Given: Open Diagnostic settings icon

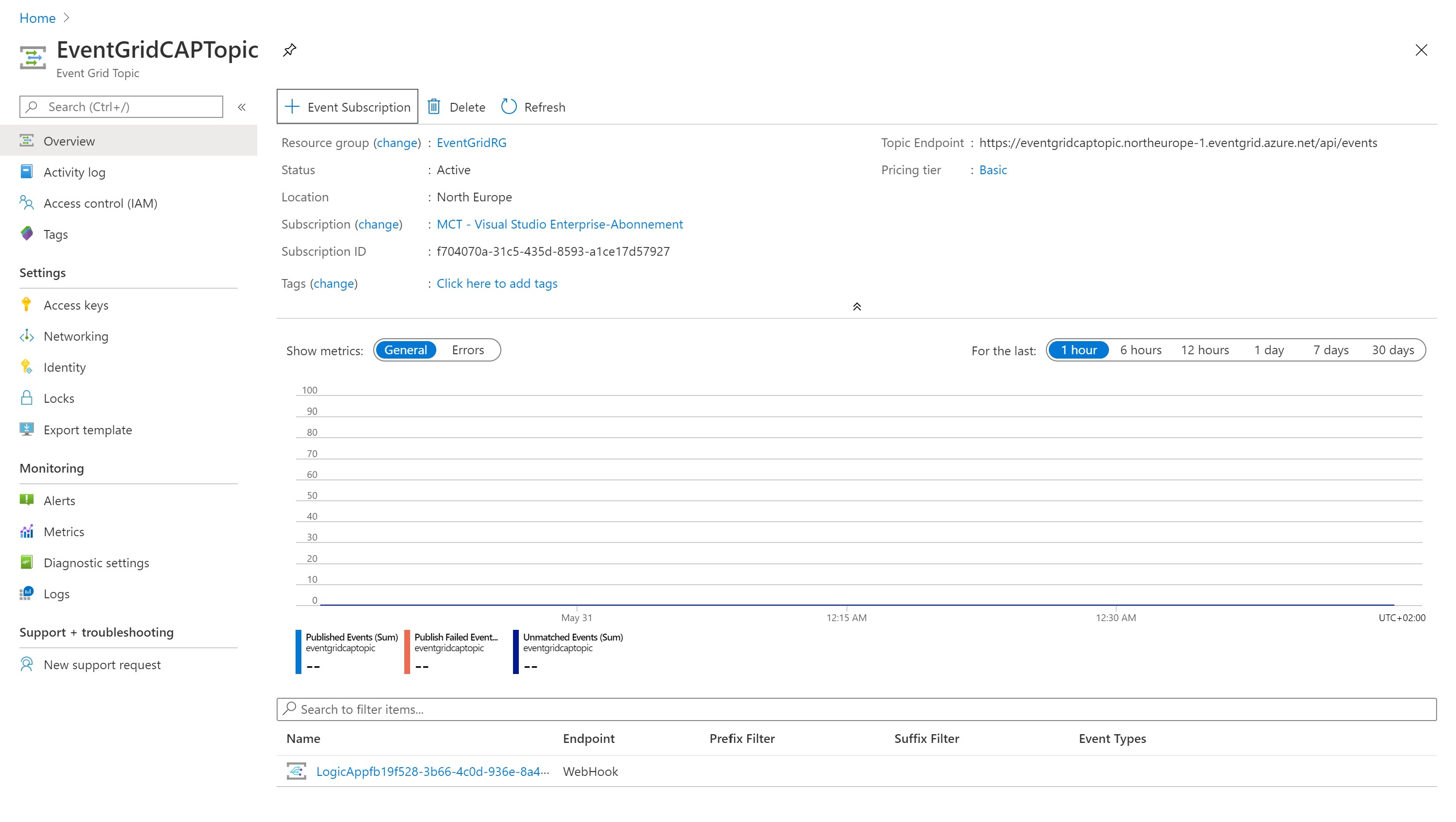Looking at the screenshot, I should [x=26, y=563].
